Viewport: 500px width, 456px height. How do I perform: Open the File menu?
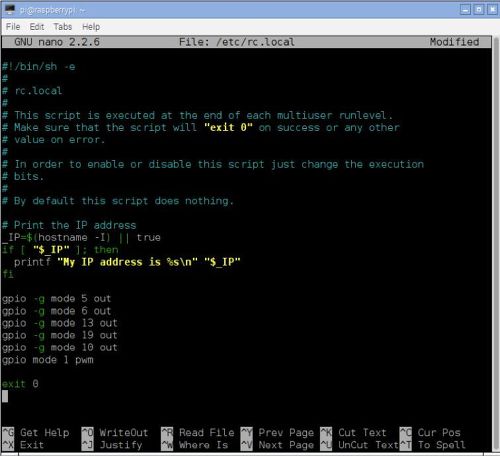[13, 27]
